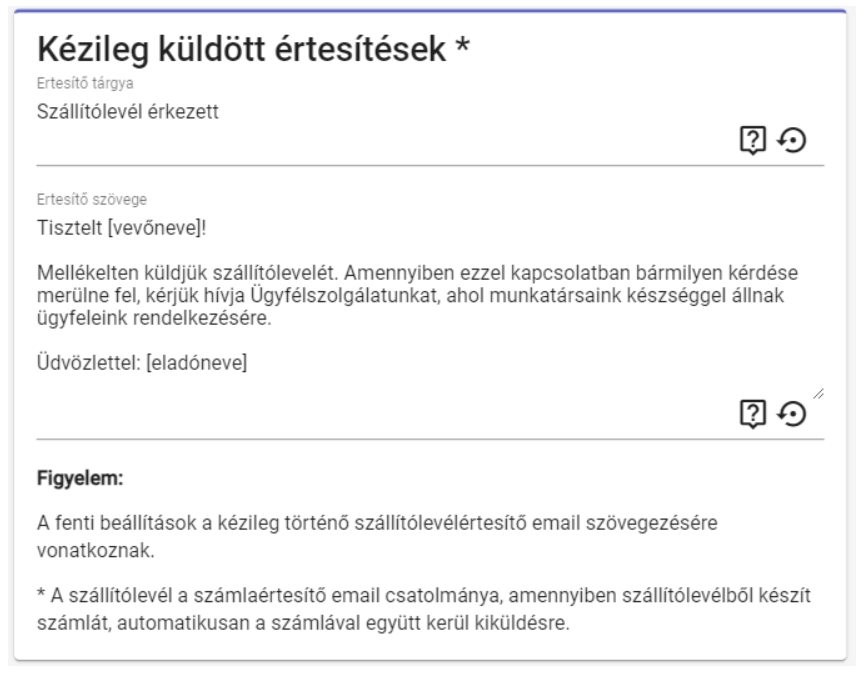The height and width of the screenshot is (673, 867).
Task: Click the 'Kézileg küldött értesítések' heading
Action: click(238, 48)
